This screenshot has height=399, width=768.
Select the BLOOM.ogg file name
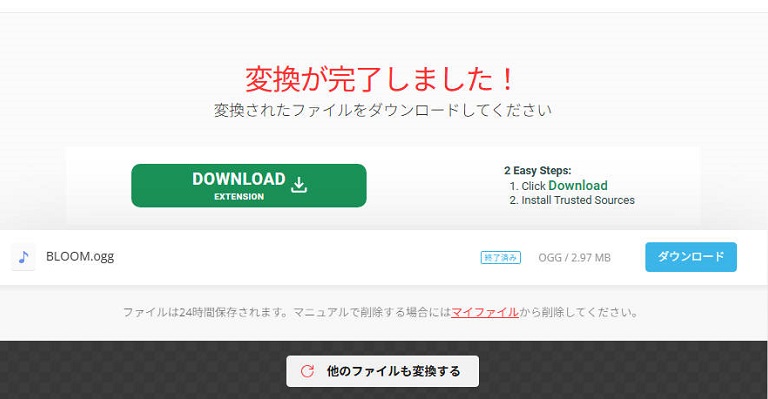point(80,257)
